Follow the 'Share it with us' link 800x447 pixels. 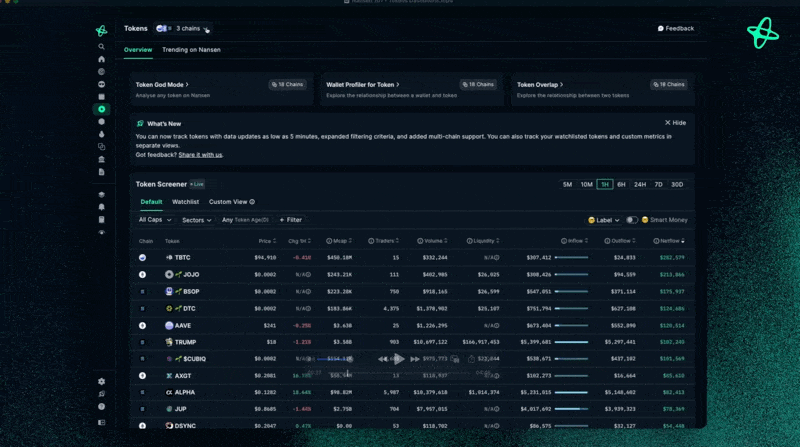pos(200,155)
